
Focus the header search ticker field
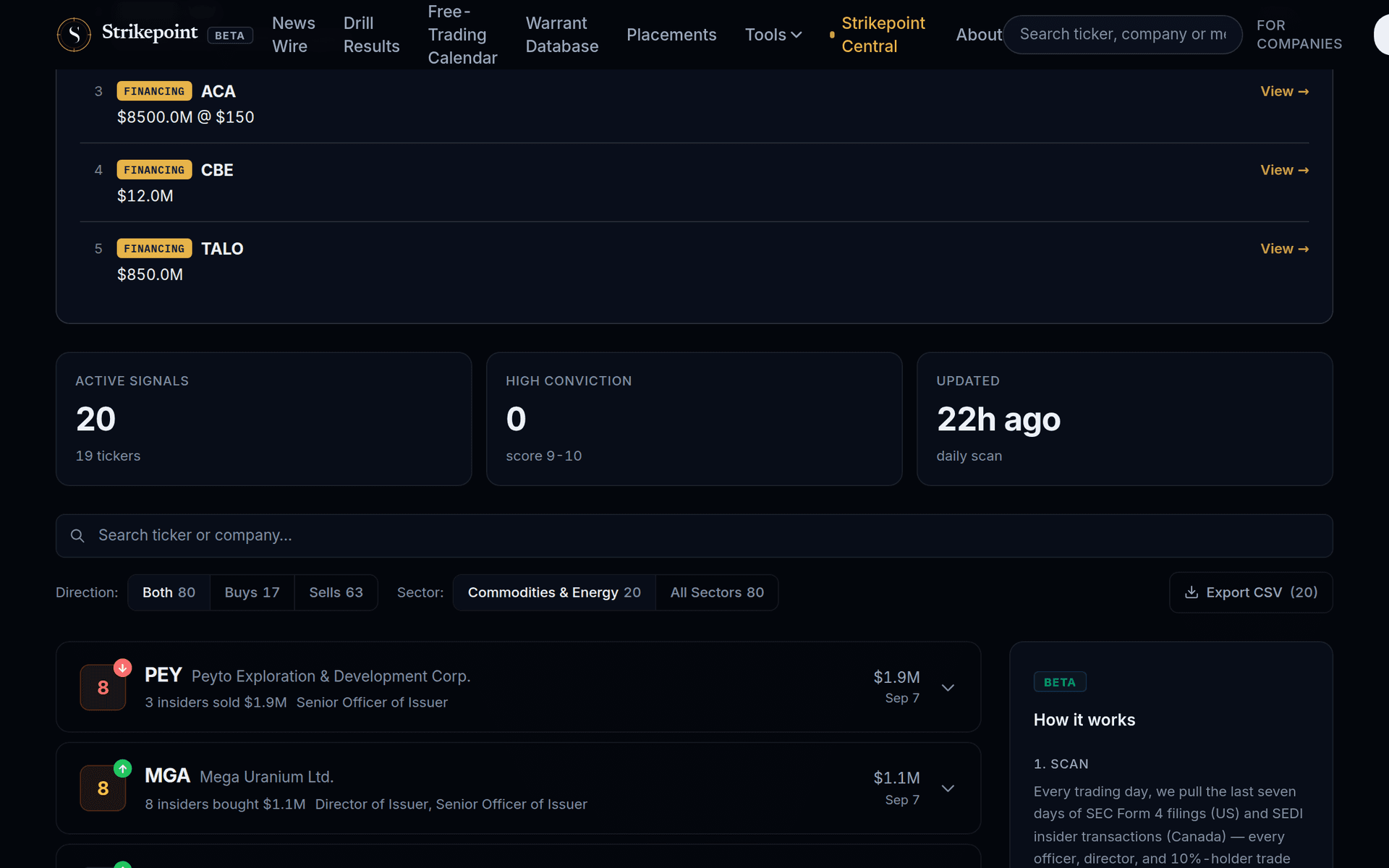[x=1122, y=35]
